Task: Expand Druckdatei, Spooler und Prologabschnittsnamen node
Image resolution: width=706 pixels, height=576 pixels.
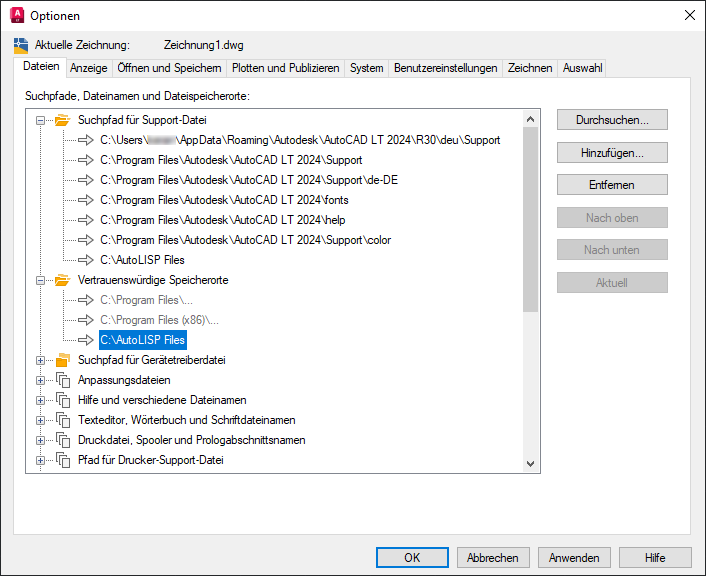Action: pos(41,440)
